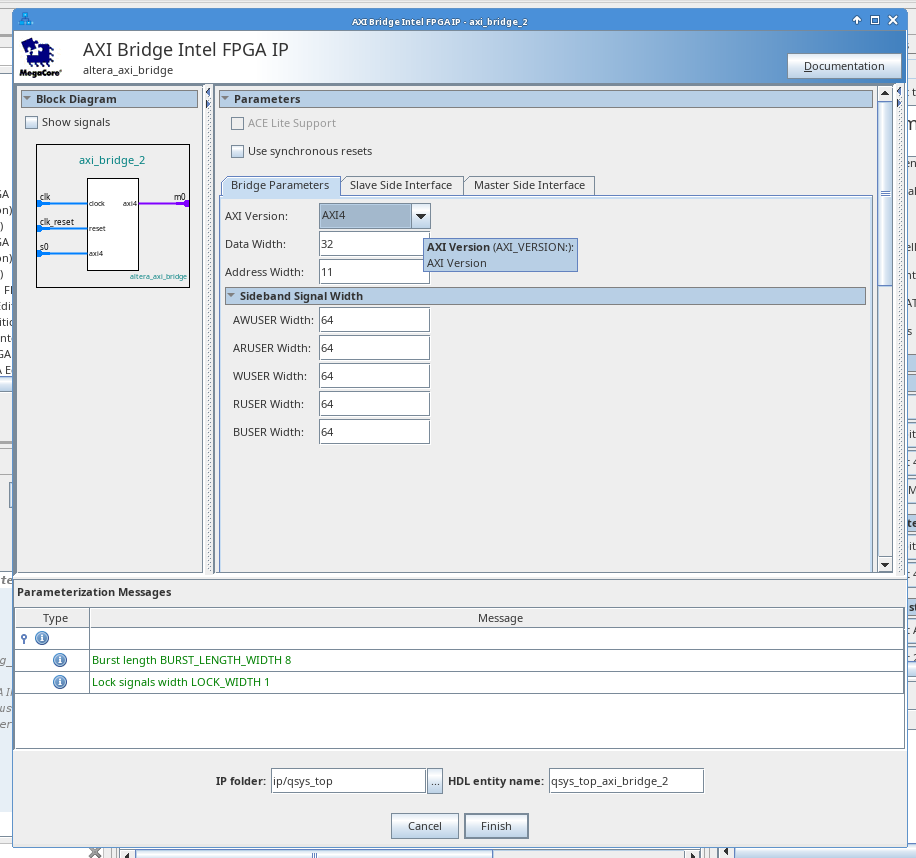
Task: Click the IP folder browse button
Action: pos(435,781)
